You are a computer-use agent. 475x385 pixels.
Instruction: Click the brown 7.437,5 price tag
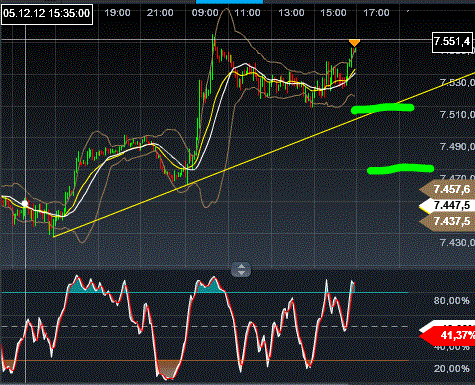447,221
